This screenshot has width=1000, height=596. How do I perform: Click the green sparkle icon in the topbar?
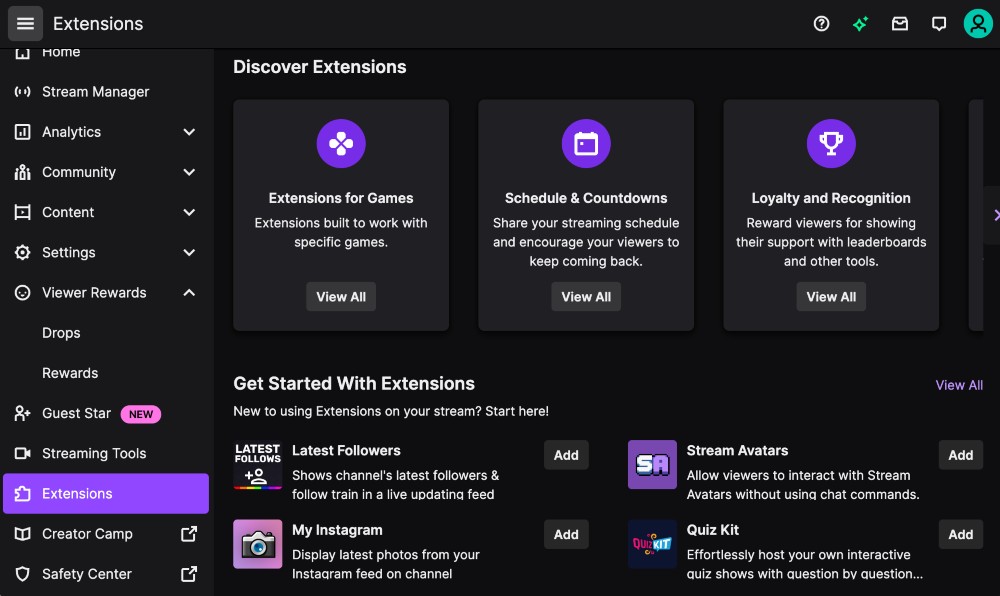[860, 23]
